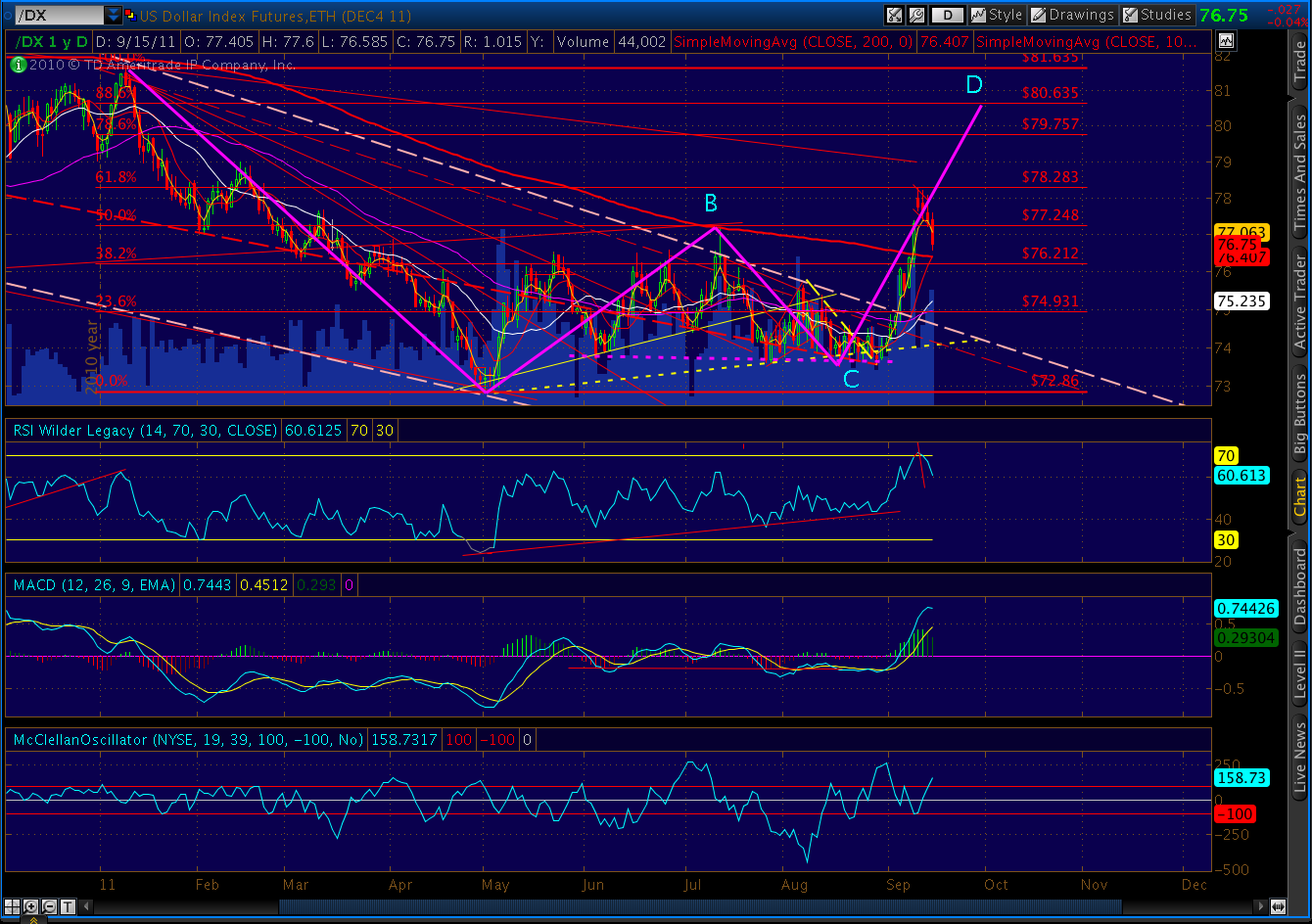Open the chart settings wrench icon

(x=916, y=15)
